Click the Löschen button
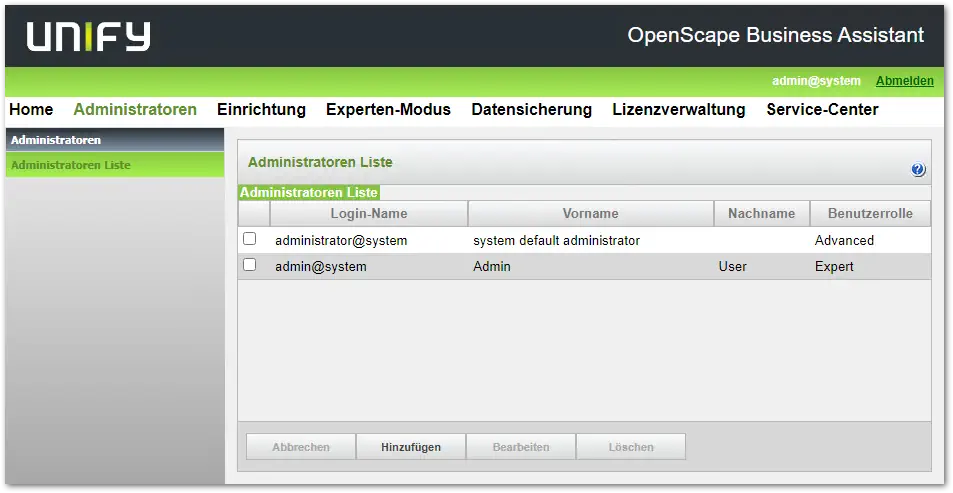The height and width of the screenshot is (493, 953). click(631, 447)
